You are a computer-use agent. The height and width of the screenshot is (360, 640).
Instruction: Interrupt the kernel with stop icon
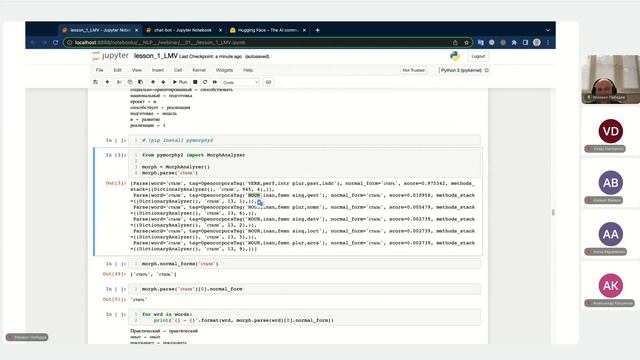(195, 82)
